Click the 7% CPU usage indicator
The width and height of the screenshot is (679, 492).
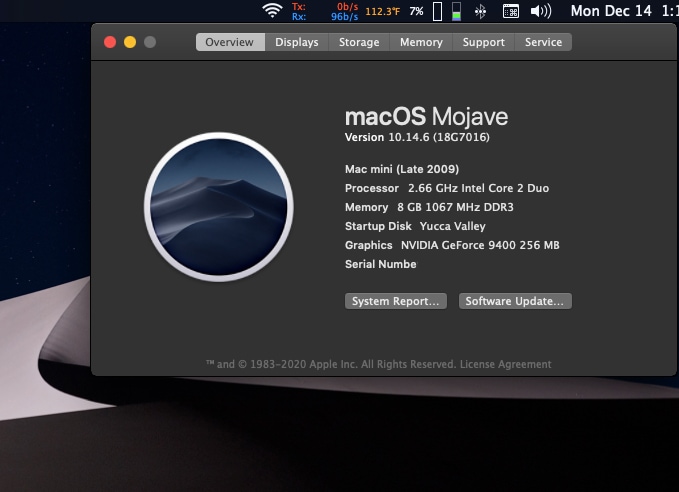point(416,11)
